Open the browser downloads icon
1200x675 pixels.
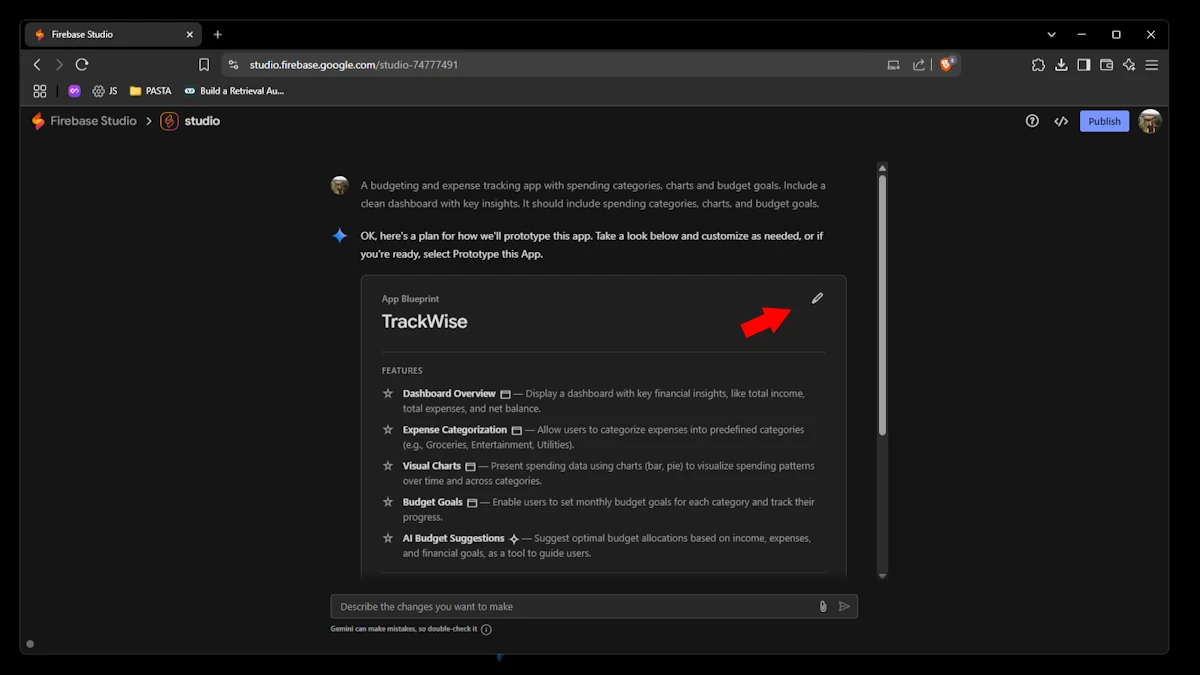pos(1061,64)
